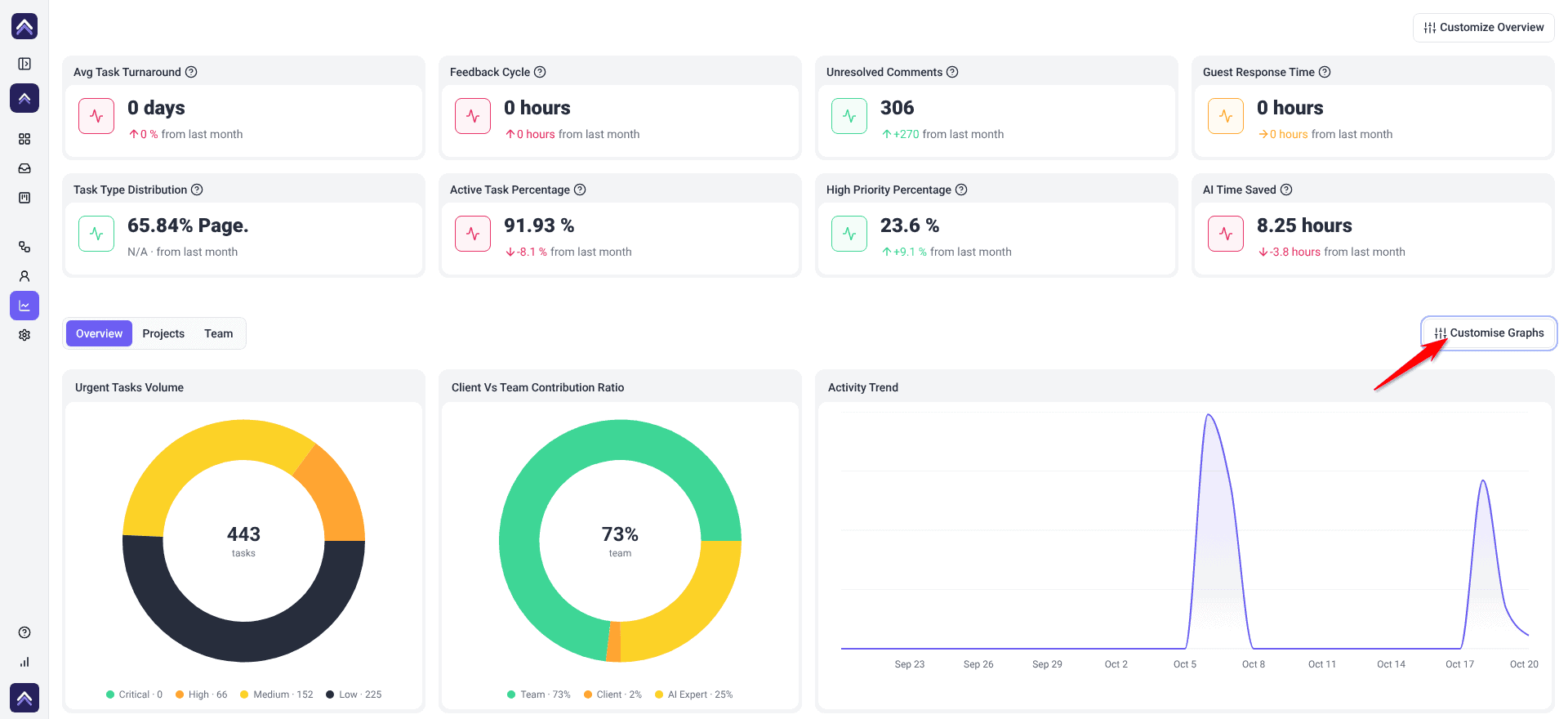Viewport: 1568px width, 719px height.
Task: Toggle the AI Expert · 25% legend entry
Action: 694,694
